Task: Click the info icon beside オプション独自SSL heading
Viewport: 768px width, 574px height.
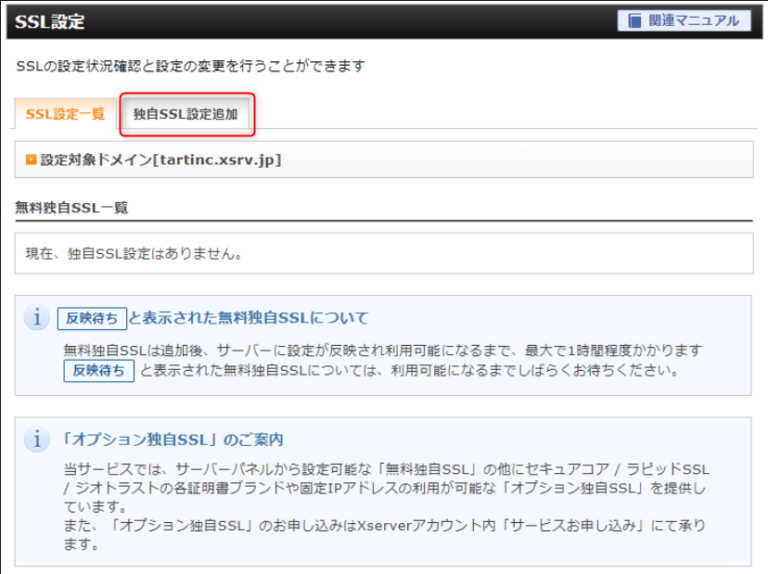Action: tap(37, 439)
